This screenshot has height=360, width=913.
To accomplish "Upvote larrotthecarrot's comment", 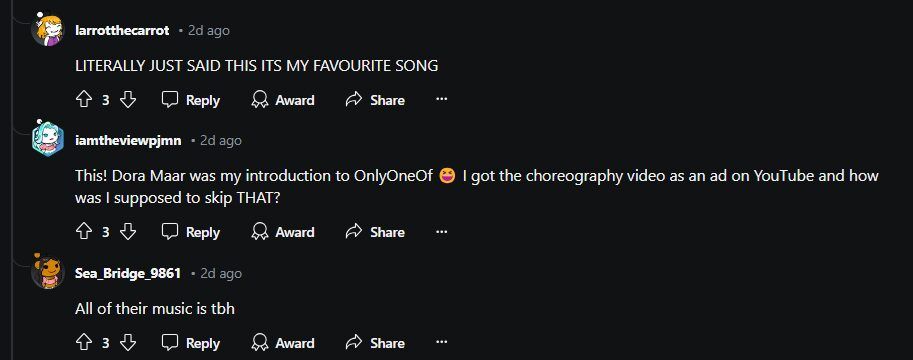I will pyautogui.click(x=84, y=100).
